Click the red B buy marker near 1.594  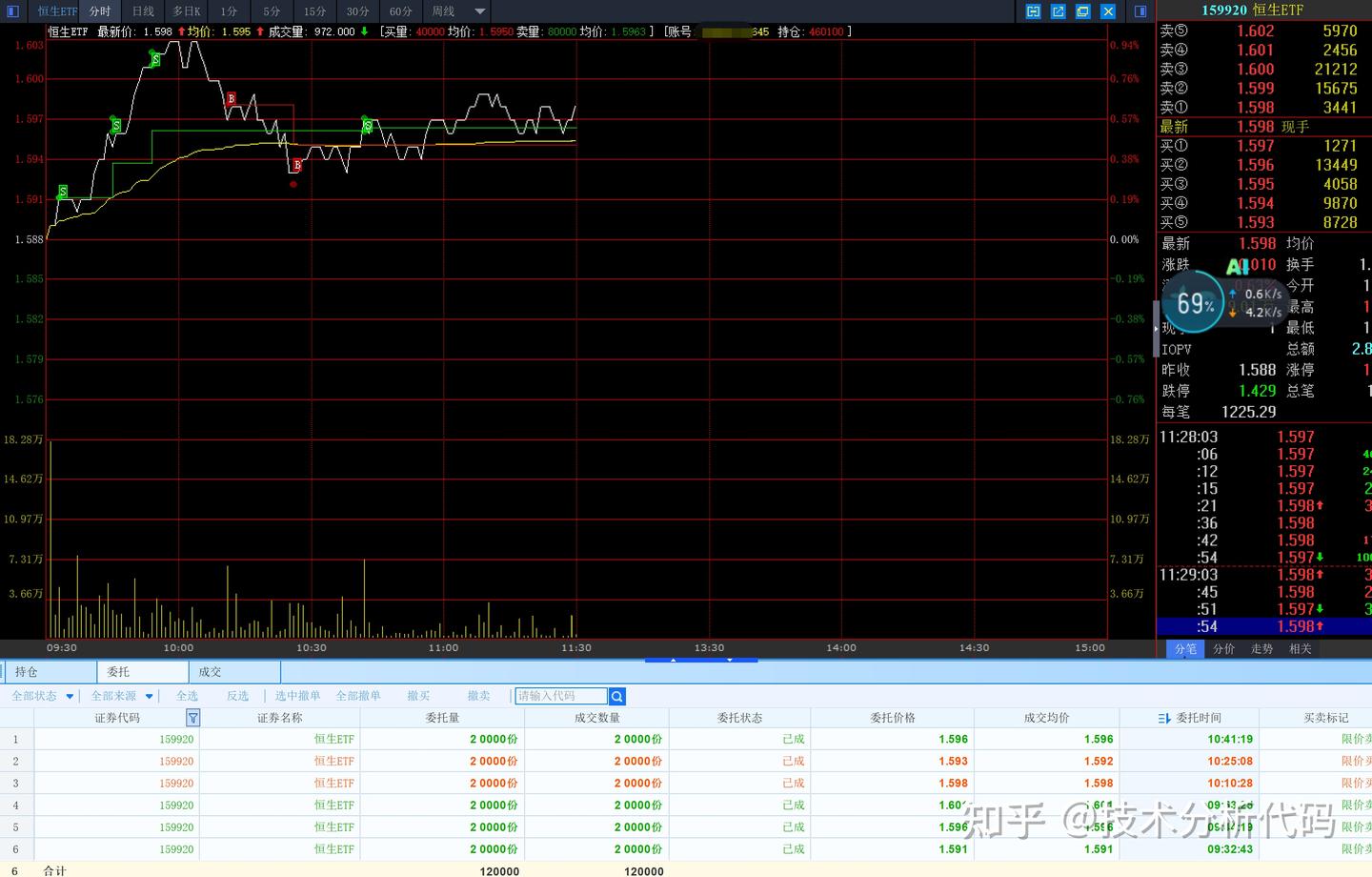[x=297, y=166]
